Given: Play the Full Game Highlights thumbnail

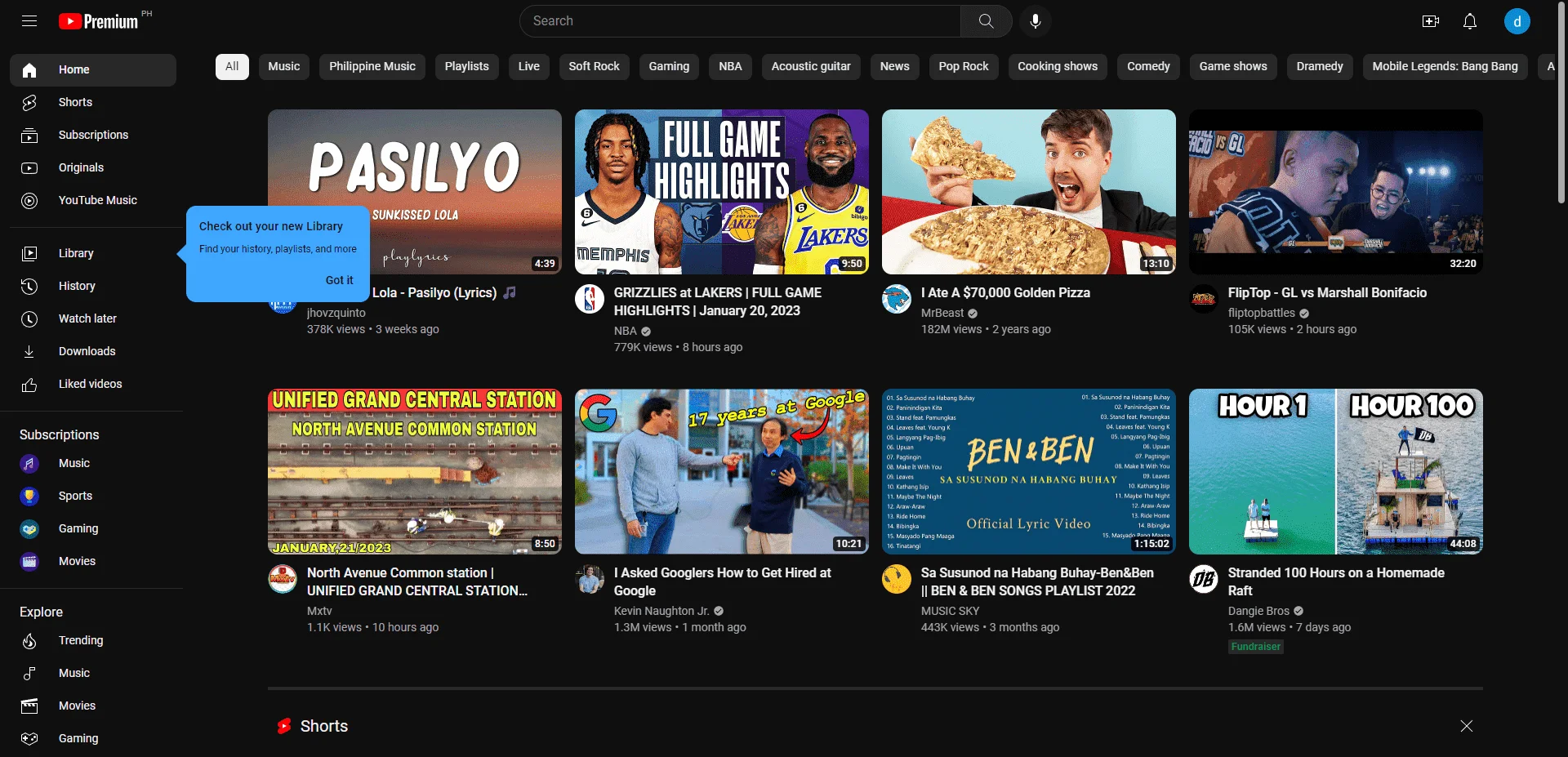Looking at the screenshot, I should (x=722, y=192).
